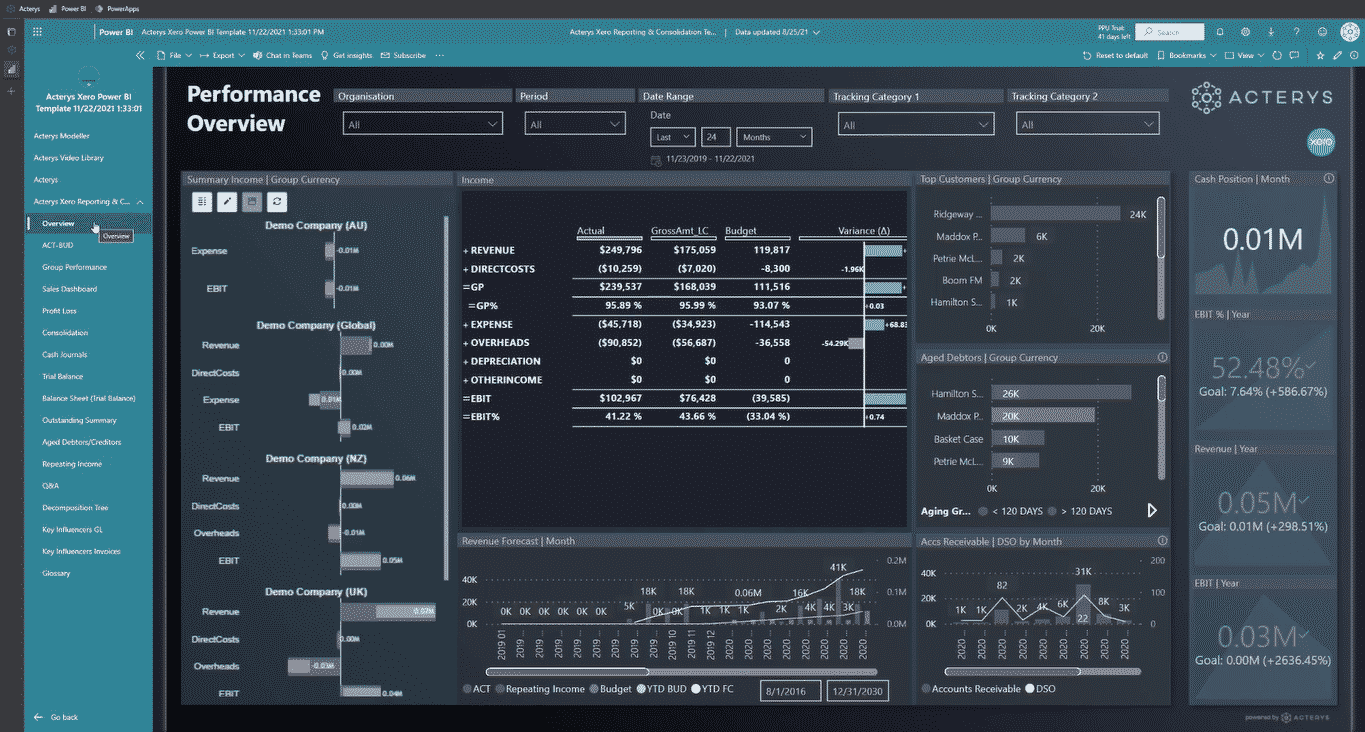Viewport: 1365px width, 732px height.
Task: Click the pencil icon in Summary Income panel
Action: pyautogui.click(x=228, y=202)
